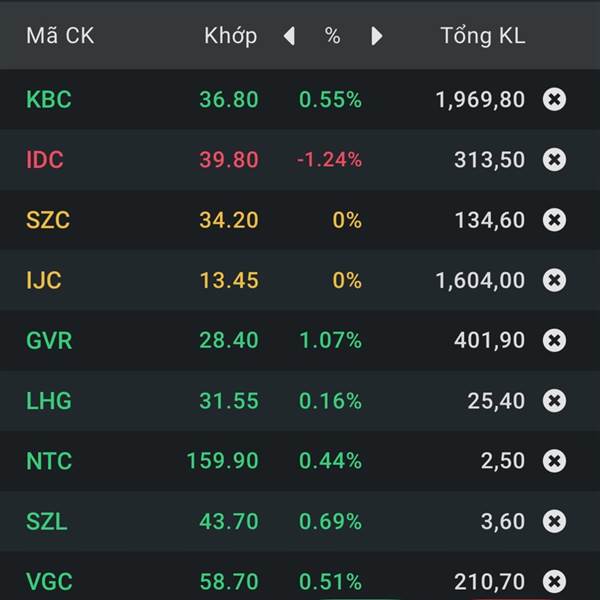
Task: Delete NTC stock row
Action: [554, 461]
